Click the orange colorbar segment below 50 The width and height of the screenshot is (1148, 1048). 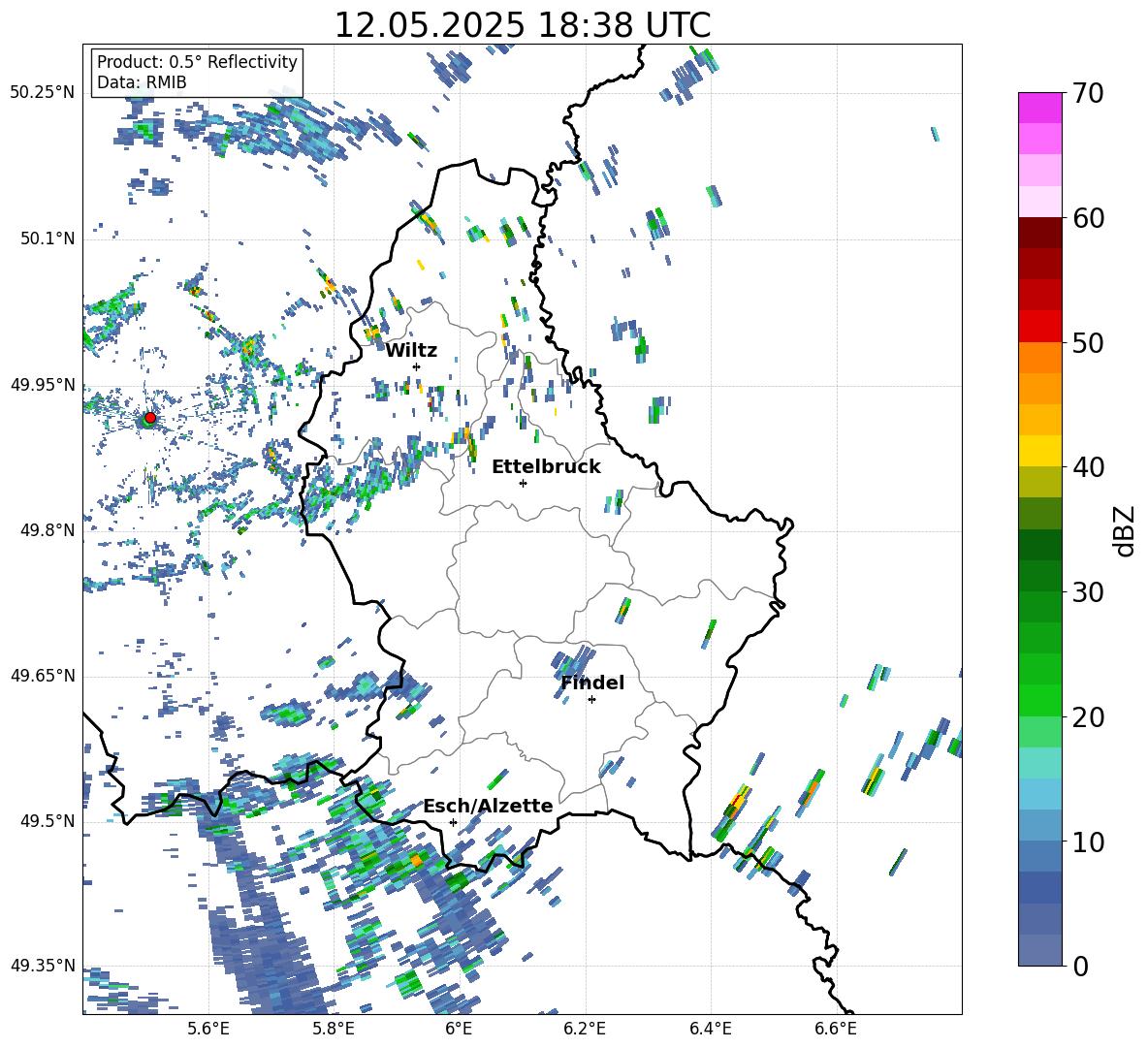1039,357
